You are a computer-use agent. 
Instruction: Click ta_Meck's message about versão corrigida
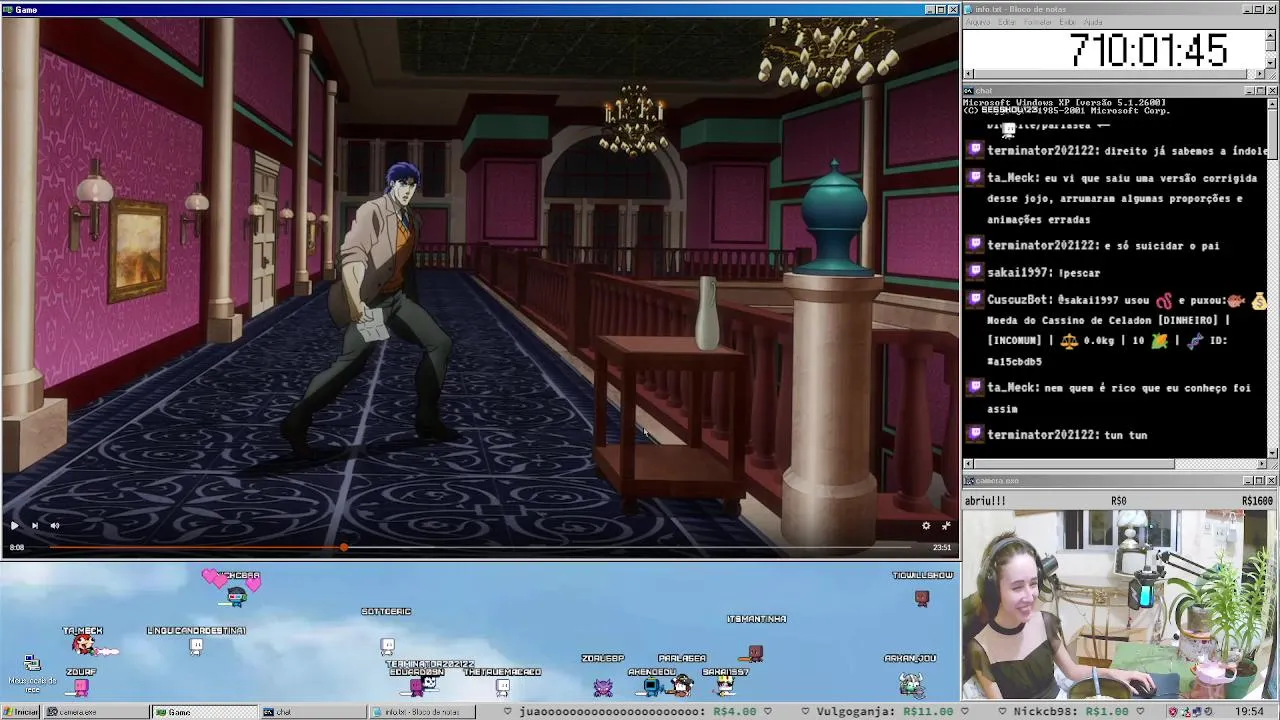point(1122,198)
